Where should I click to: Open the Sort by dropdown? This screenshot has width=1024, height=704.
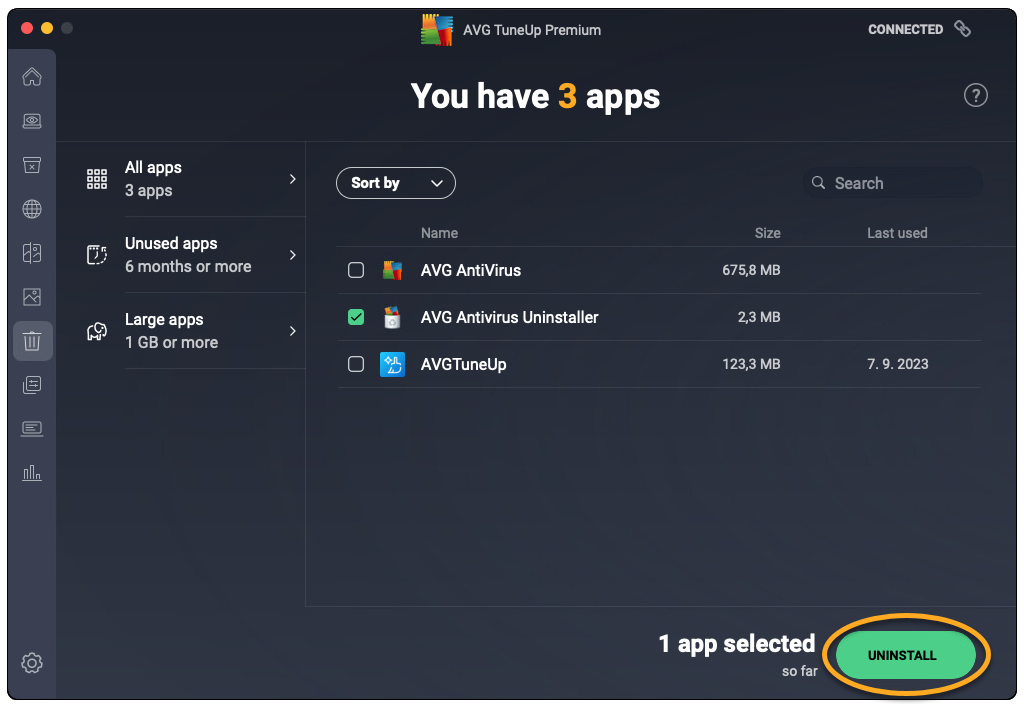point(396,183)
